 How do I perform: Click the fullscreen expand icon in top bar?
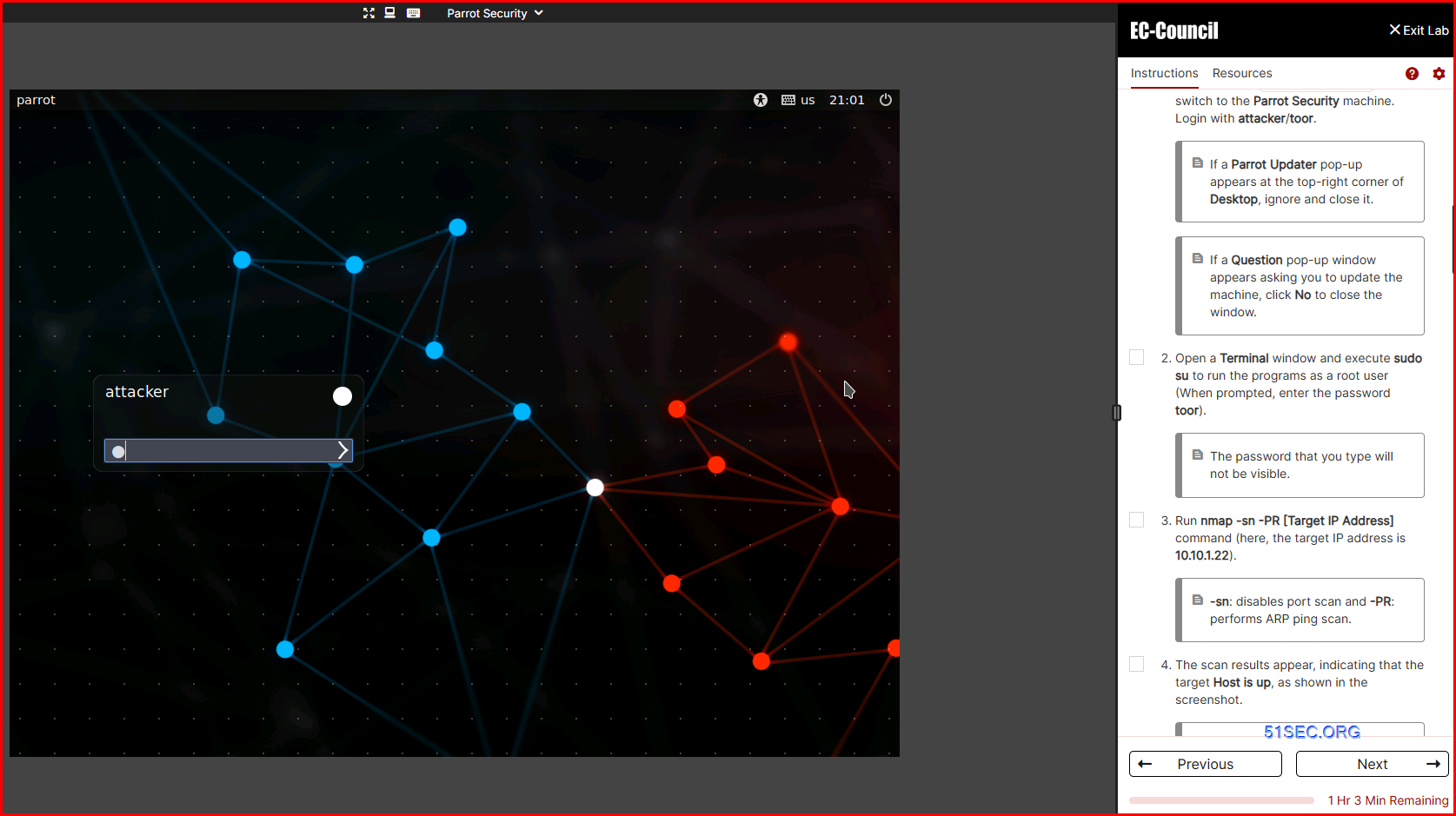pyautogui.click(x=369, y=13)
